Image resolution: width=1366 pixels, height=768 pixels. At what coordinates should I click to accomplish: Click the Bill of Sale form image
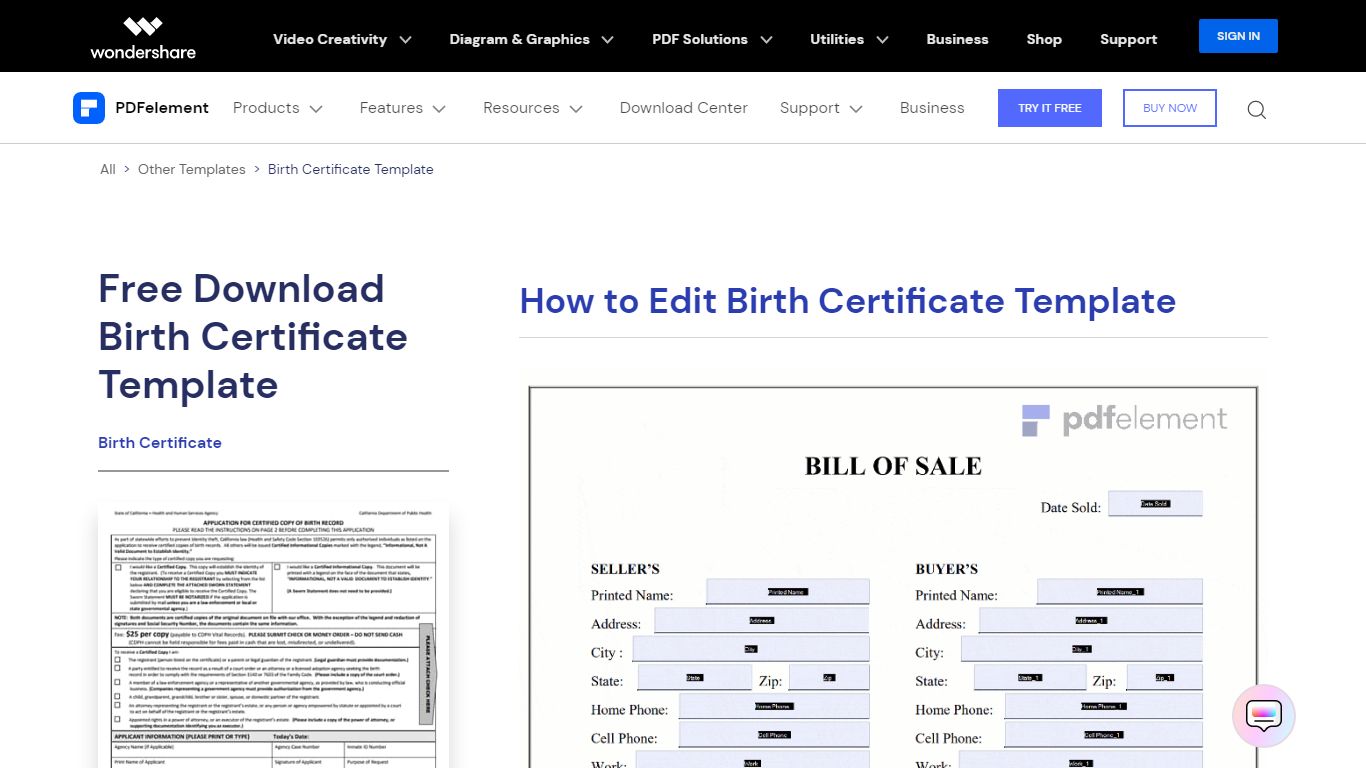(893, 577)
